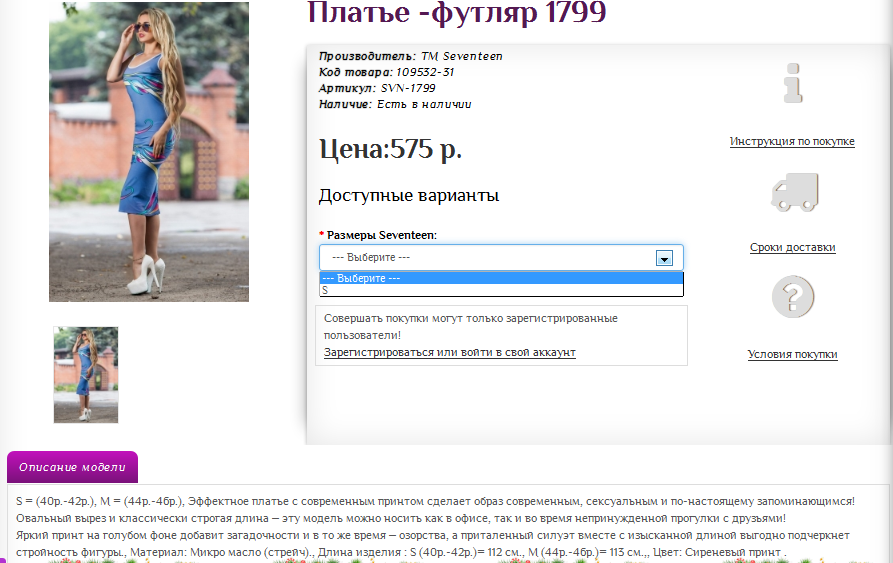The width and height of the screenshot is (893, 563).
Task: Click the price text Цена:575 р.
Action: (x=391, y=149)
